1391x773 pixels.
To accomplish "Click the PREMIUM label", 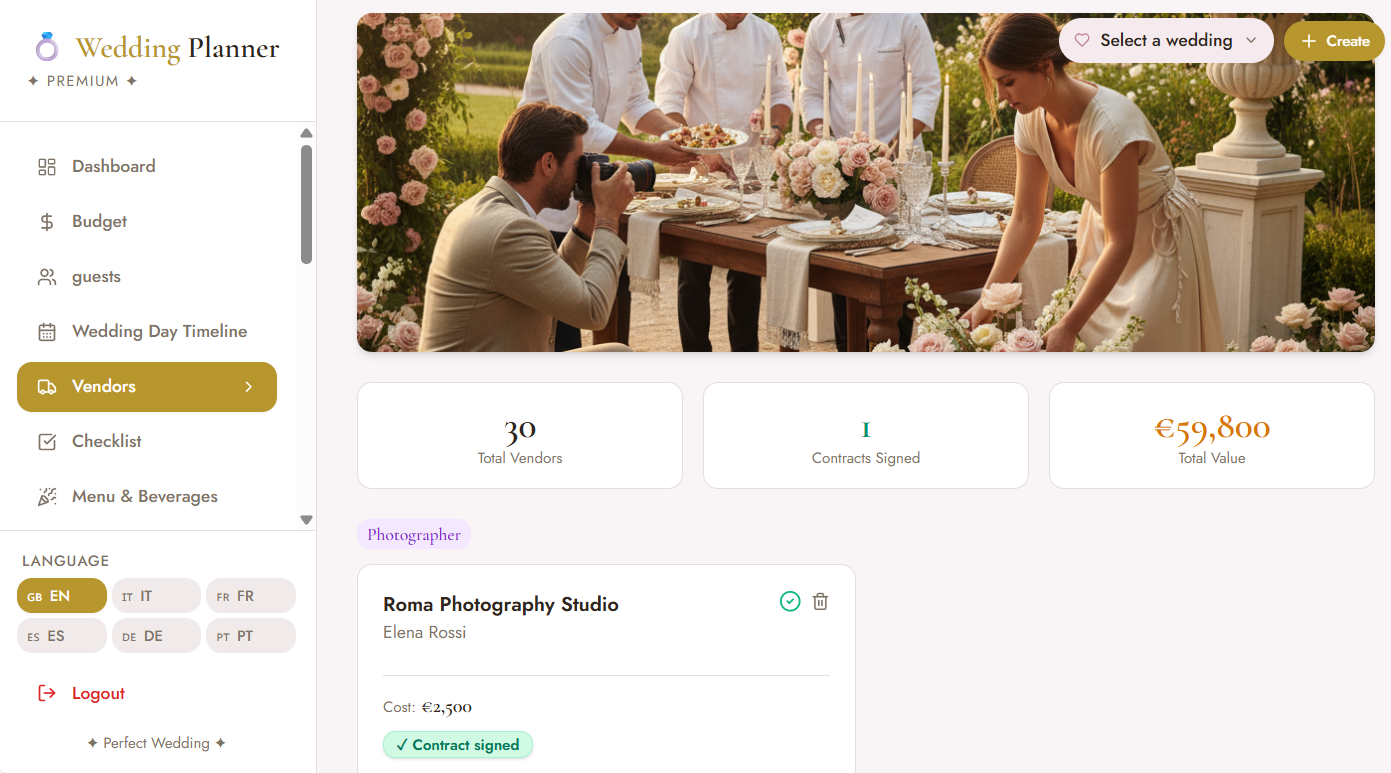I will pyautogui.click(x=82, y=81).
